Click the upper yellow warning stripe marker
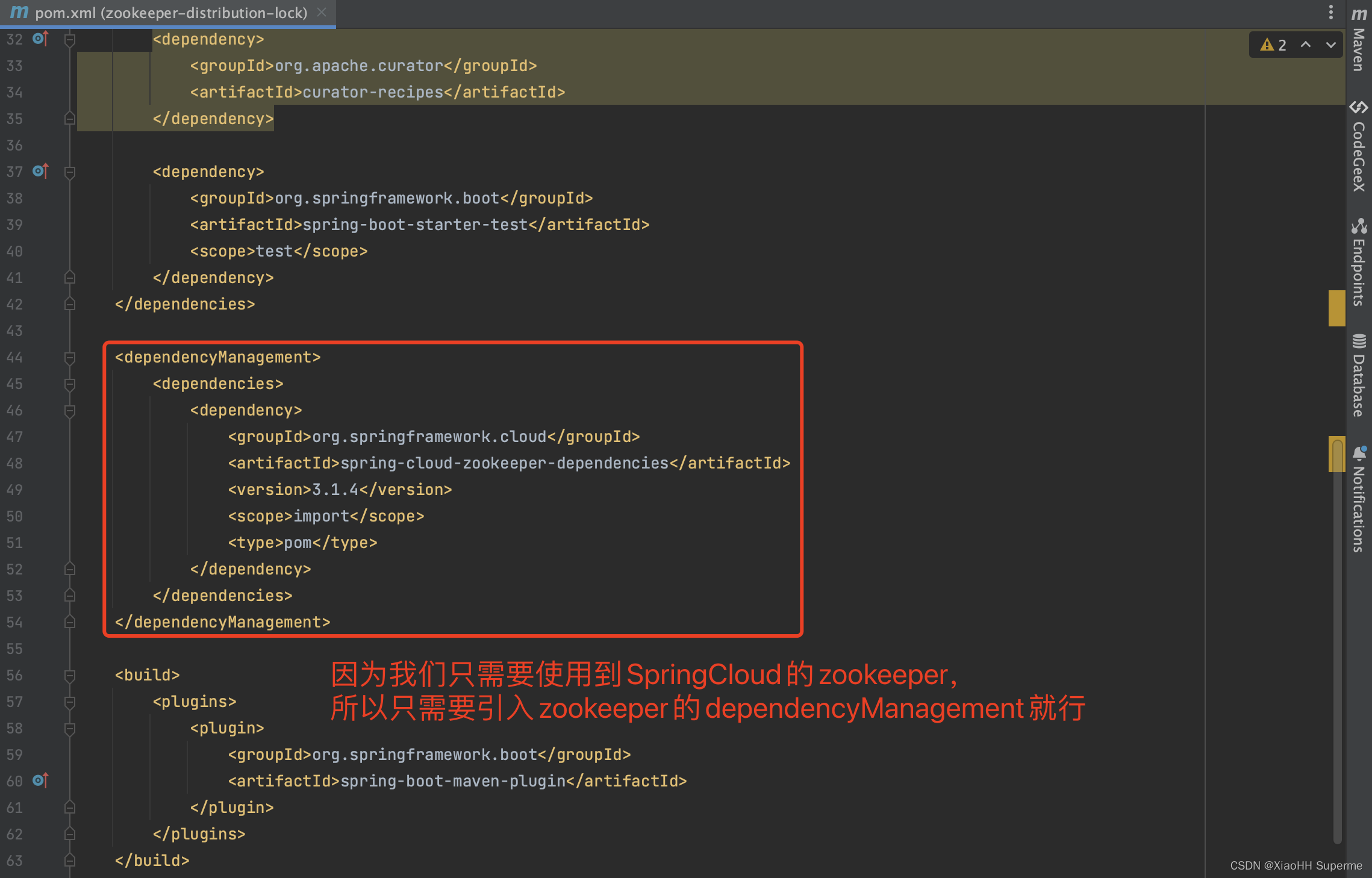 1336,308
